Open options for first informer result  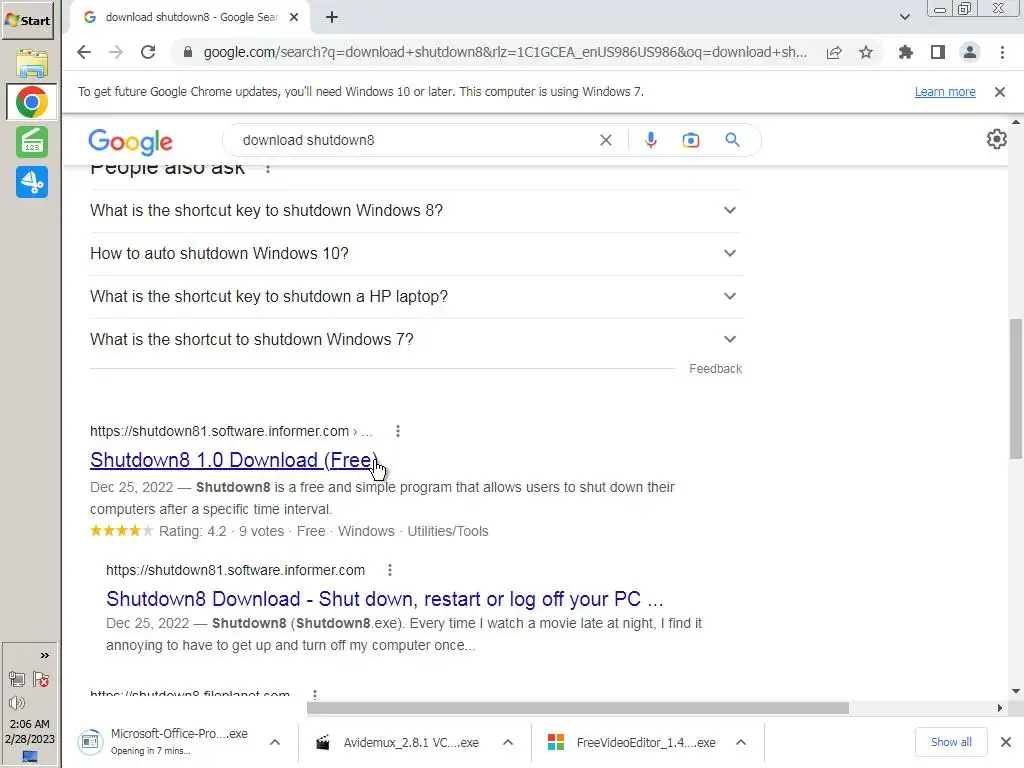tap(398, 431)
